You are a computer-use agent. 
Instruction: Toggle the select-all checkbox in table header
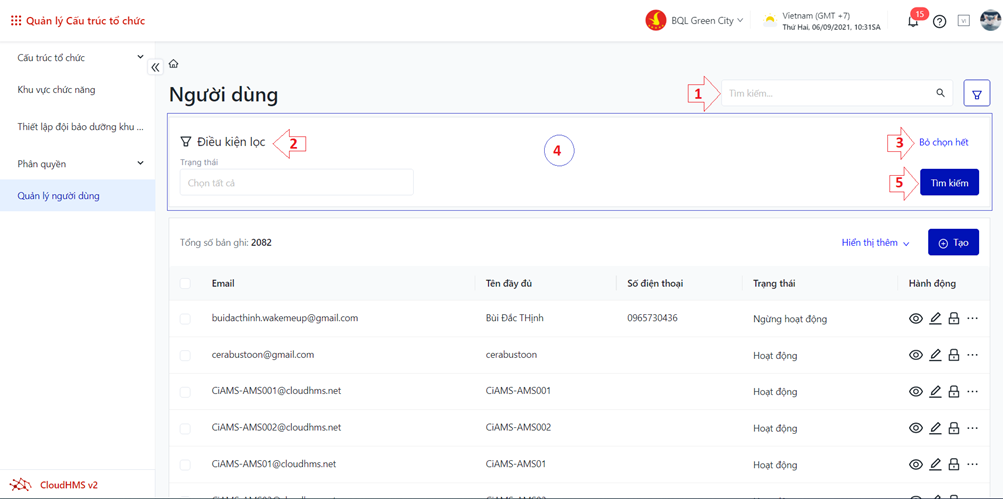(185, 284)
